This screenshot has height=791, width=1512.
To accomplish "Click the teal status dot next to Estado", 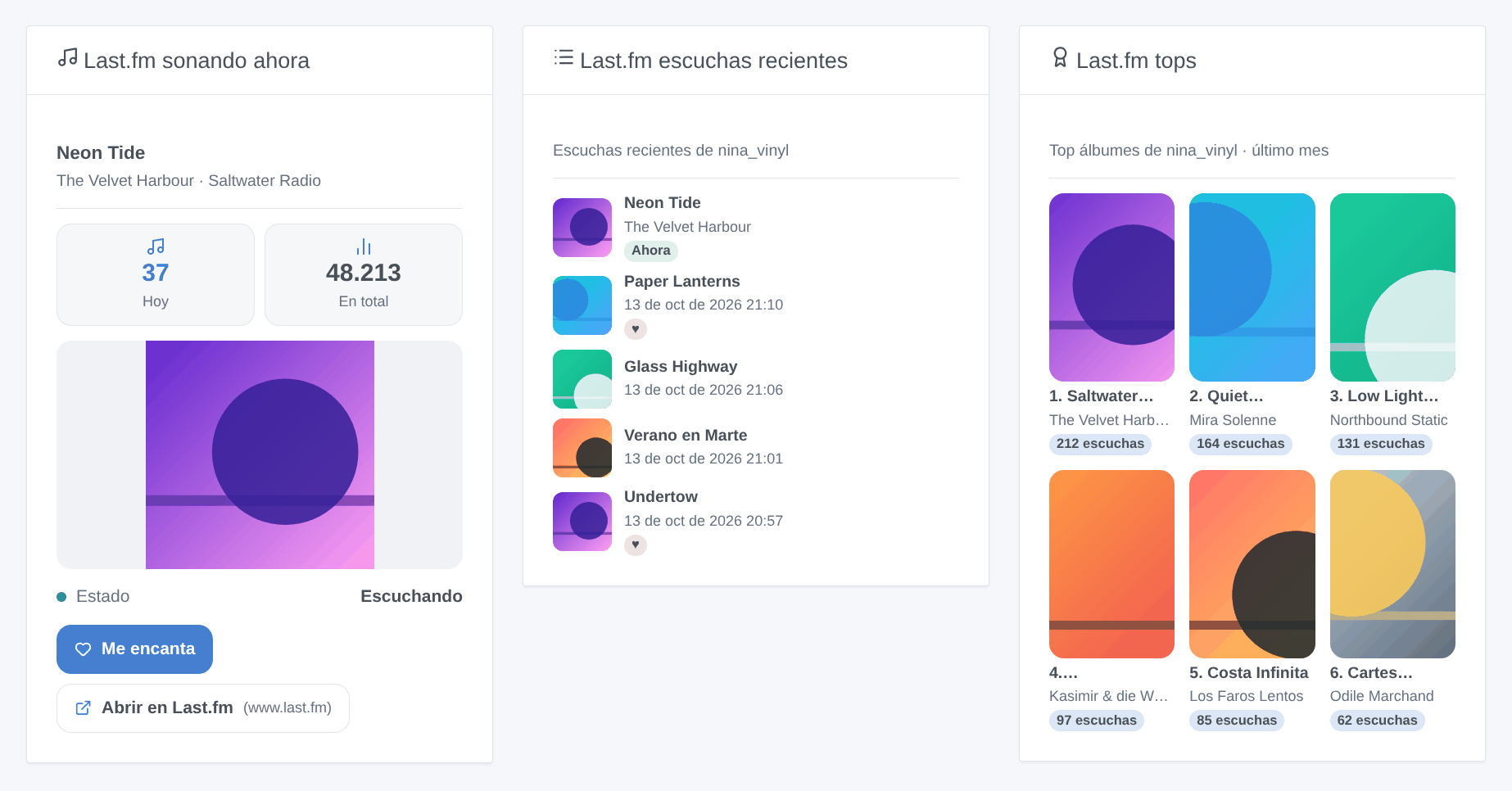I will [x=61, y=597].
